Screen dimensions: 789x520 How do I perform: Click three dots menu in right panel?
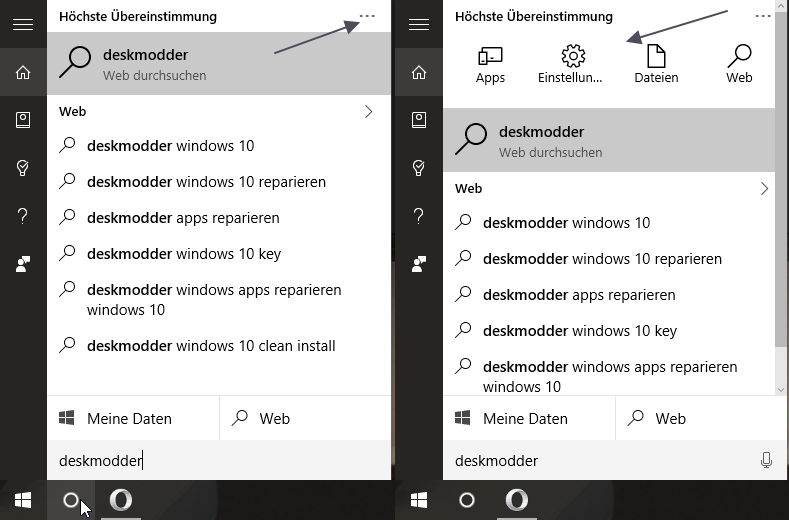pyautogui.click(x=763, y=16)
